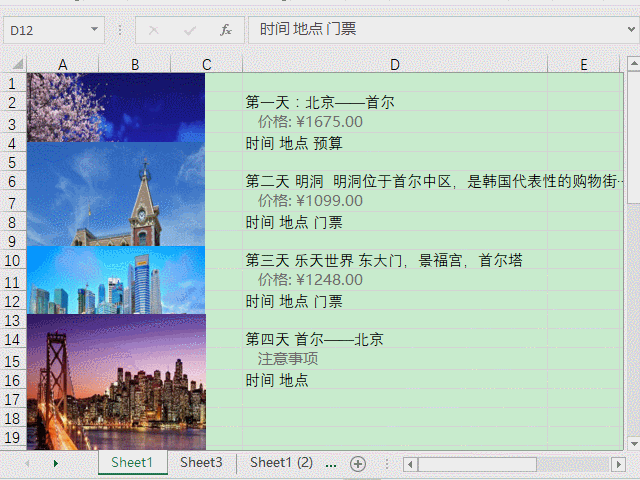Click the next sheet navigation arrow
The height and width of the screenshot is (480, 640).
coord(56,463)
